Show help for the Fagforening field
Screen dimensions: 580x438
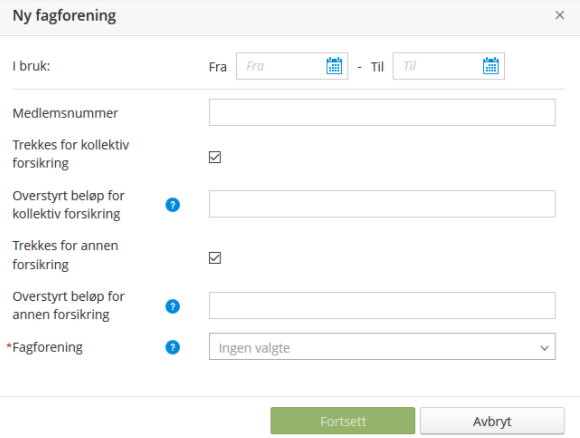172,347
